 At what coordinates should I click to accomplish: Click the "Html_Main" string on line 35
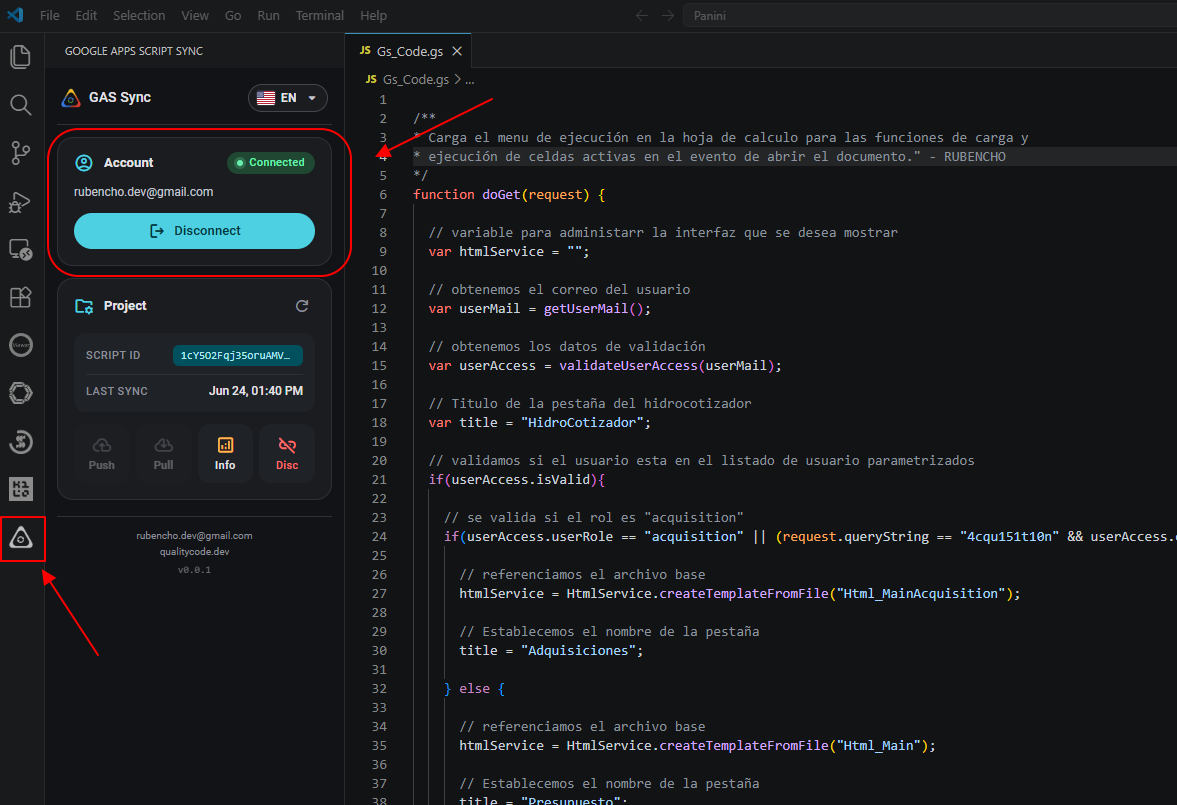coord(878,746)
